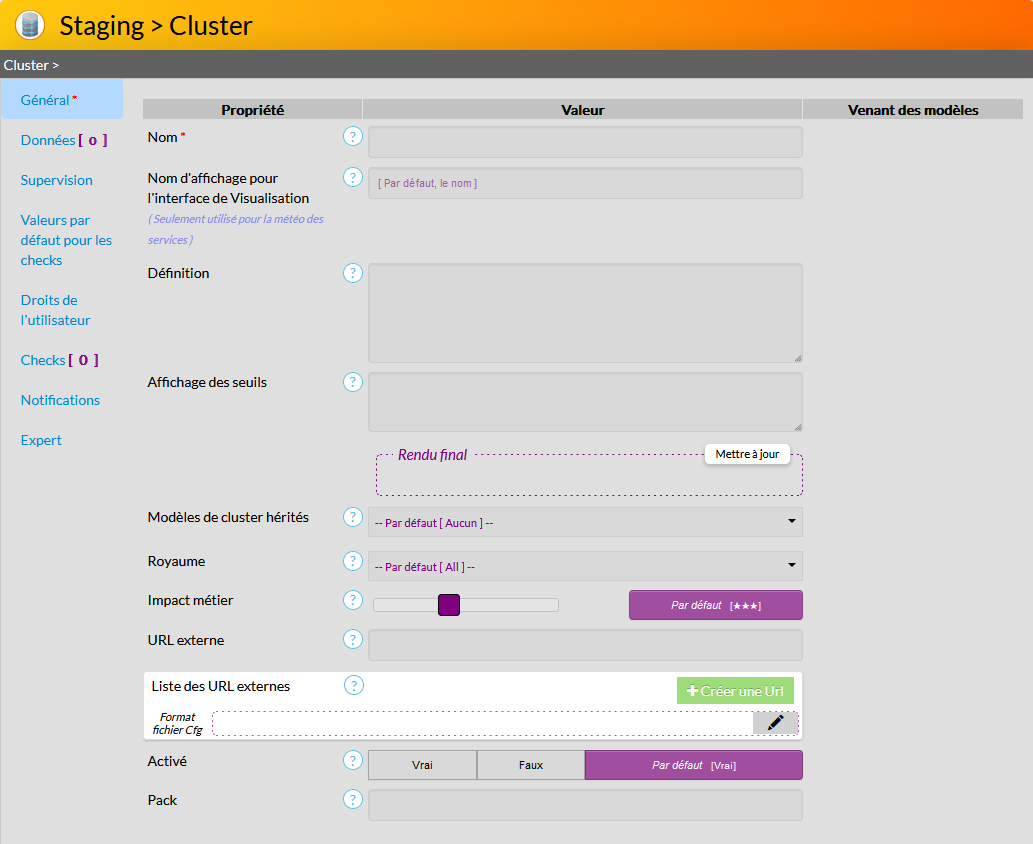Click help icon for URL externe
Viewport: 1033px width, 844px height.
[352, 639]
